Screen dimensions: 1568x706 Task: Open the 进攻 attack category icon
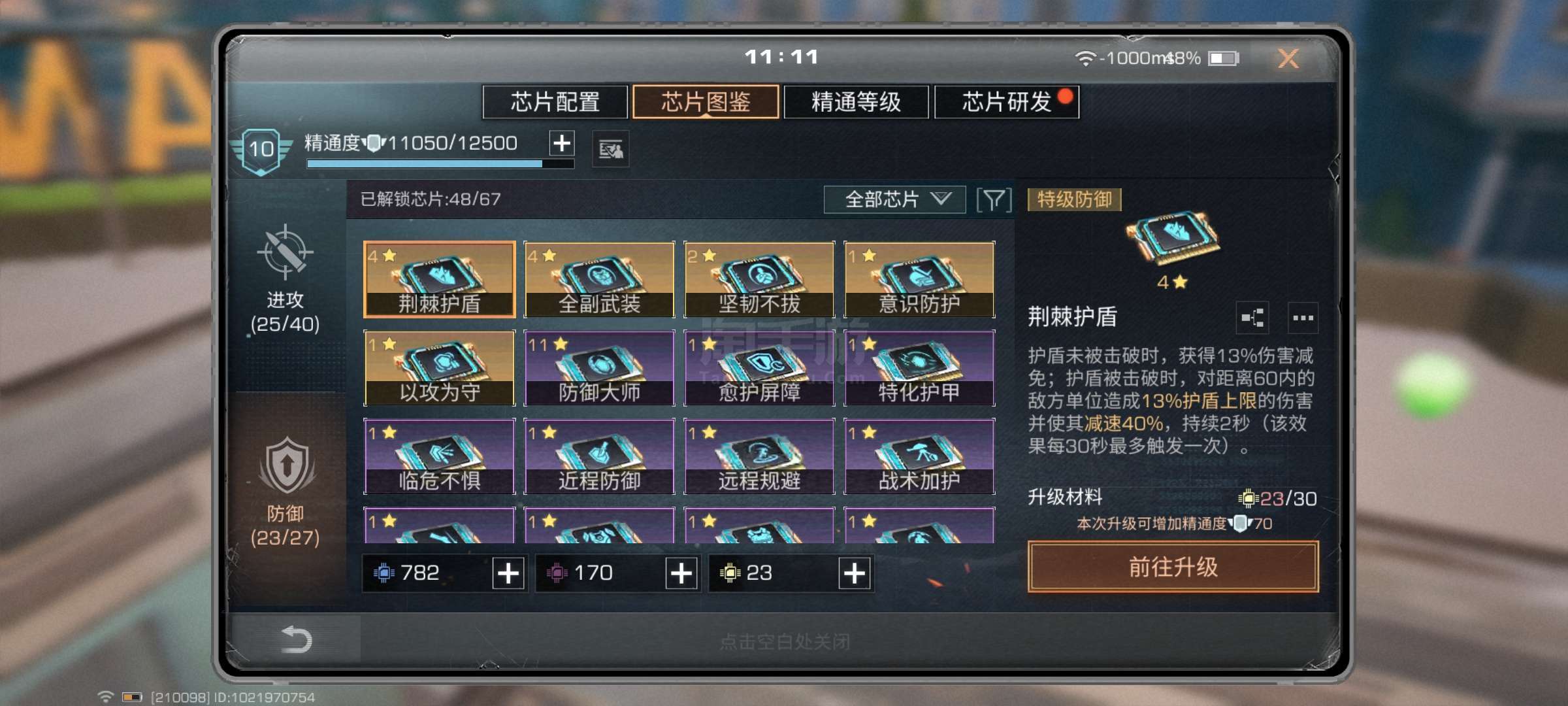tap(285, 252)
